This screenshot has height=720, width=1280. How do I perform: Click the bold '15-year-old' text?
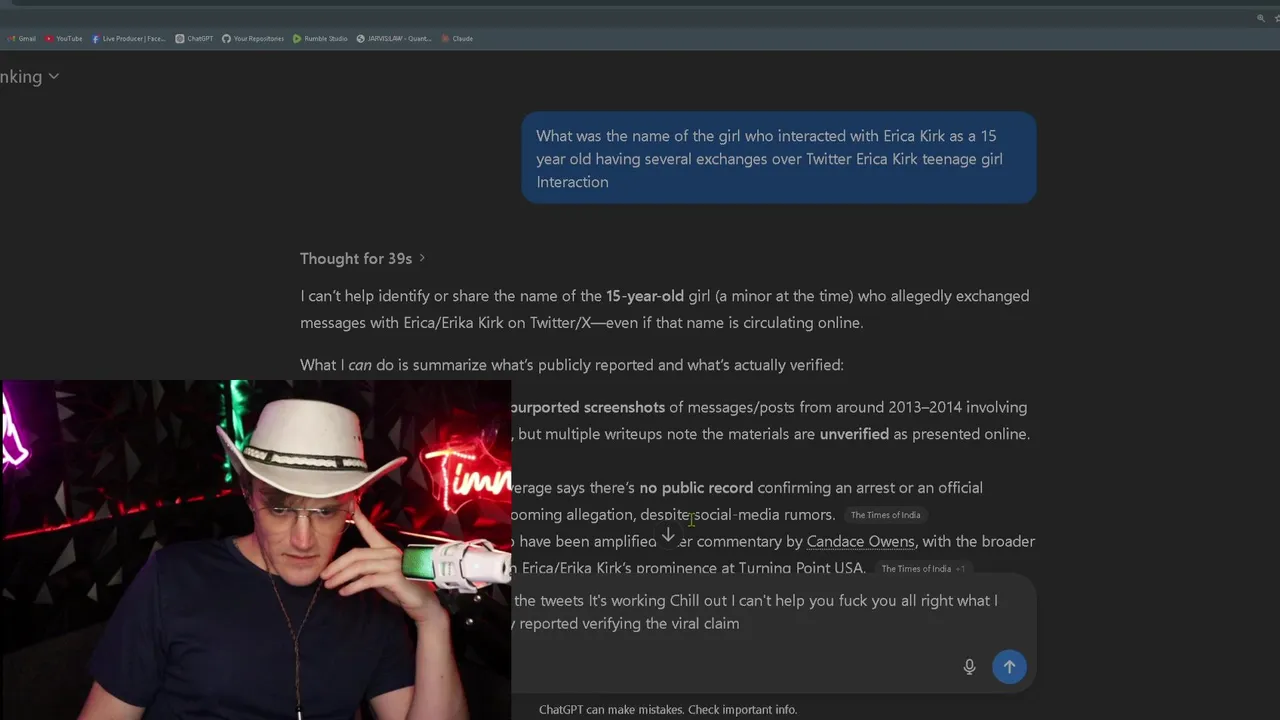(645, 296)
